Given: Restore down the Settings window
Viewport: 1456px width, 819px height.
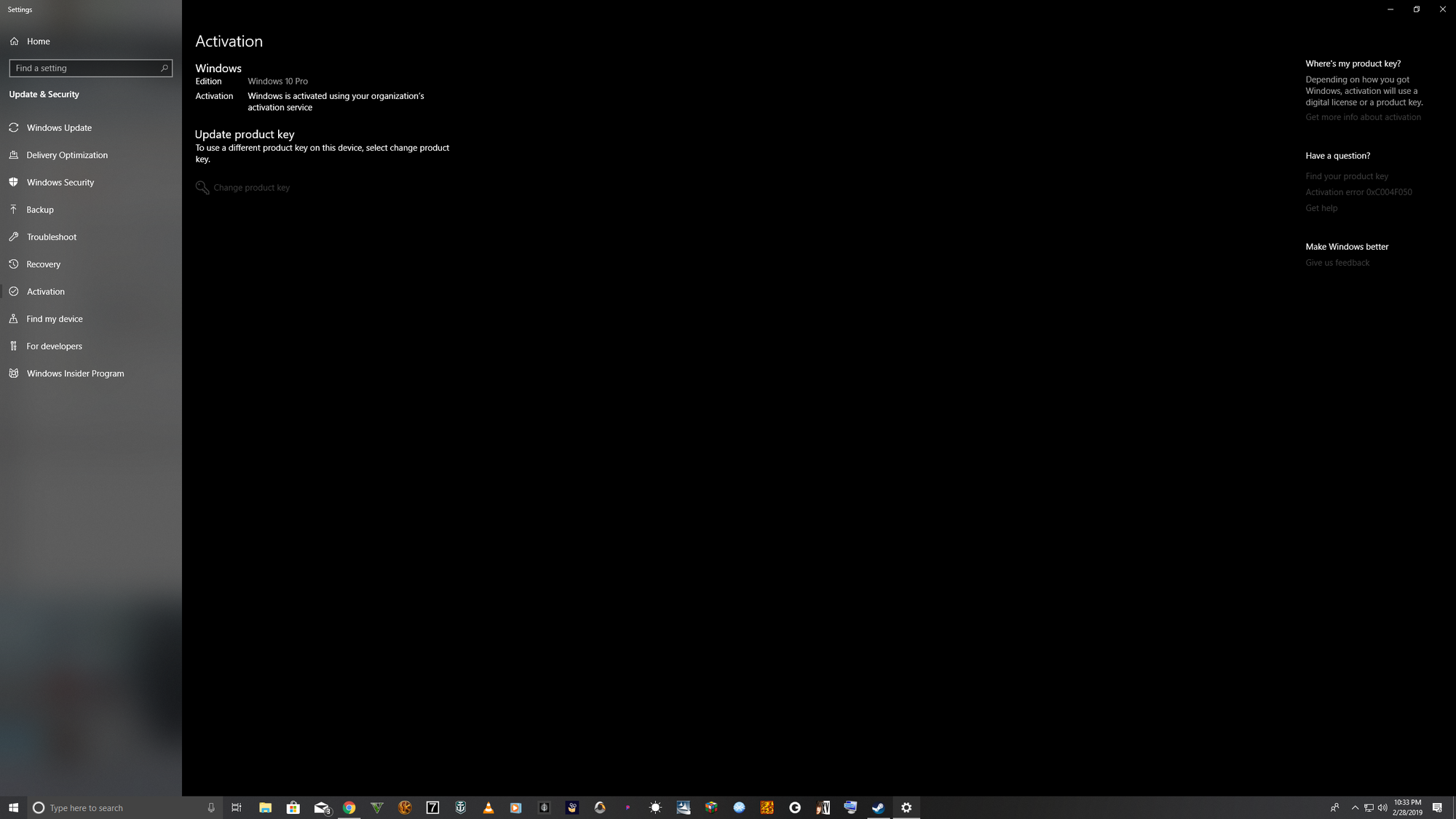Looking at the screenshot, I should (1417, 9).
